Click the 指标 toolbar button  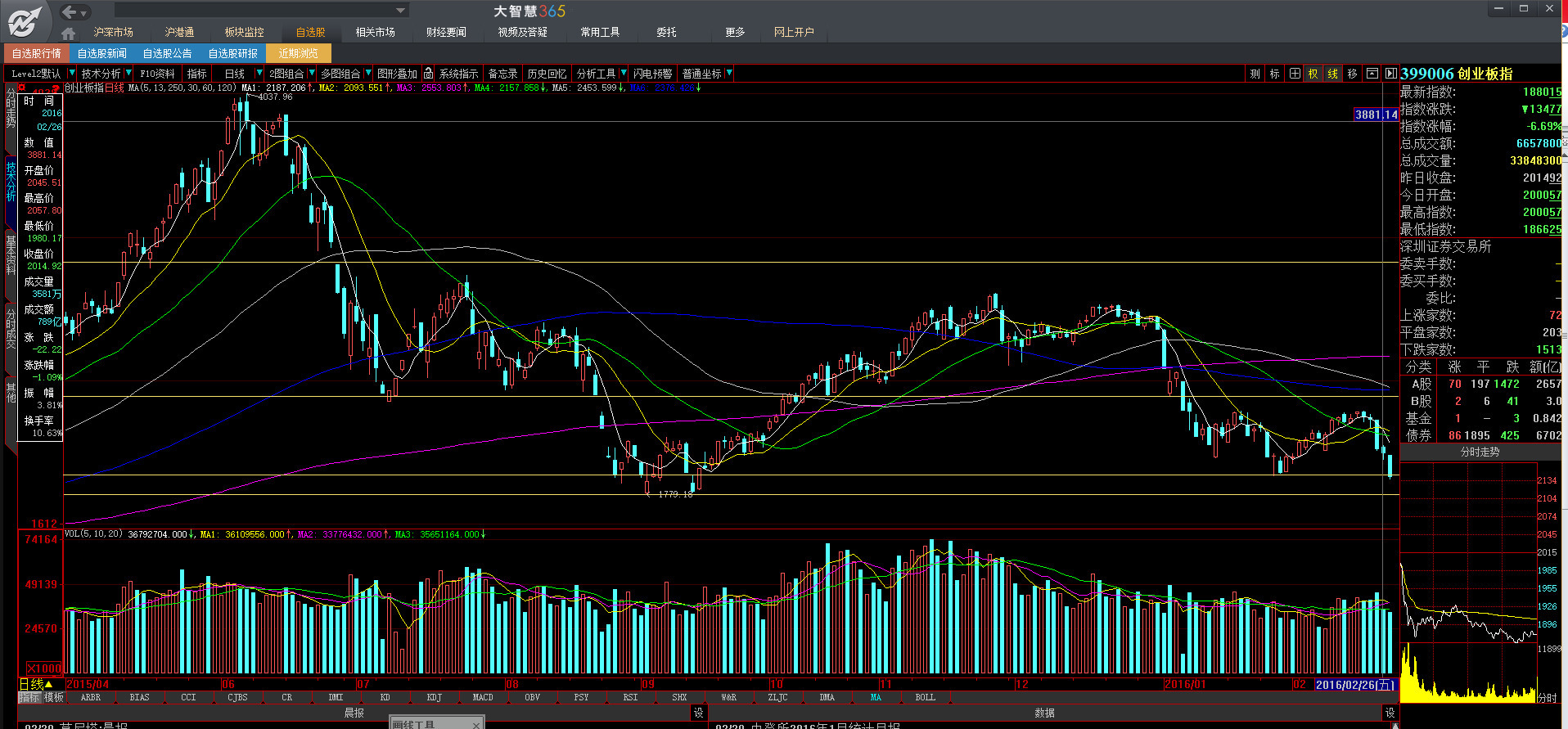197,74
